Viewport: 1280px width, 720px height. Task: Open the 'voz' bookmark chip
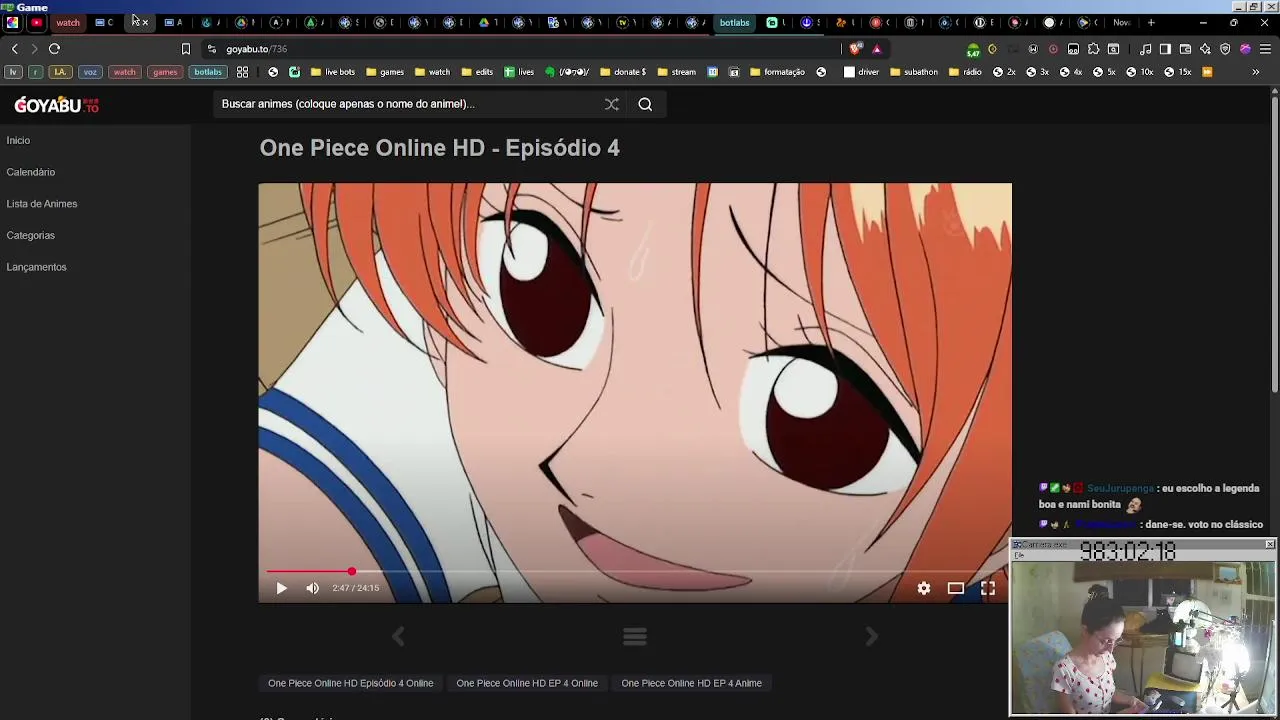click(x=90, y=72)
